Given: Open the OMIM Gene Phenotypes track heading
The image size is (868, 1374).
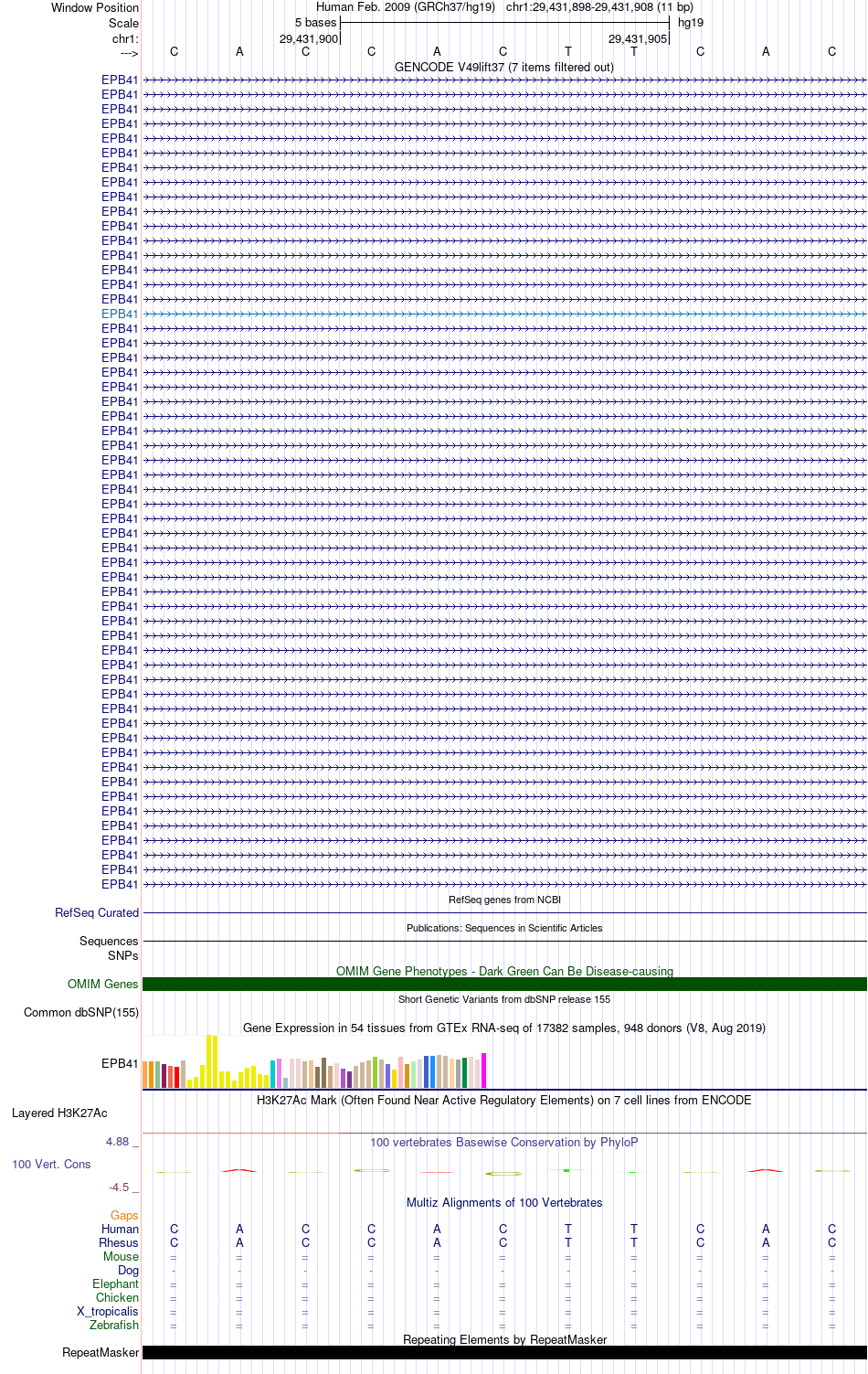Looking at the screenshot, I should click(504, 971).
